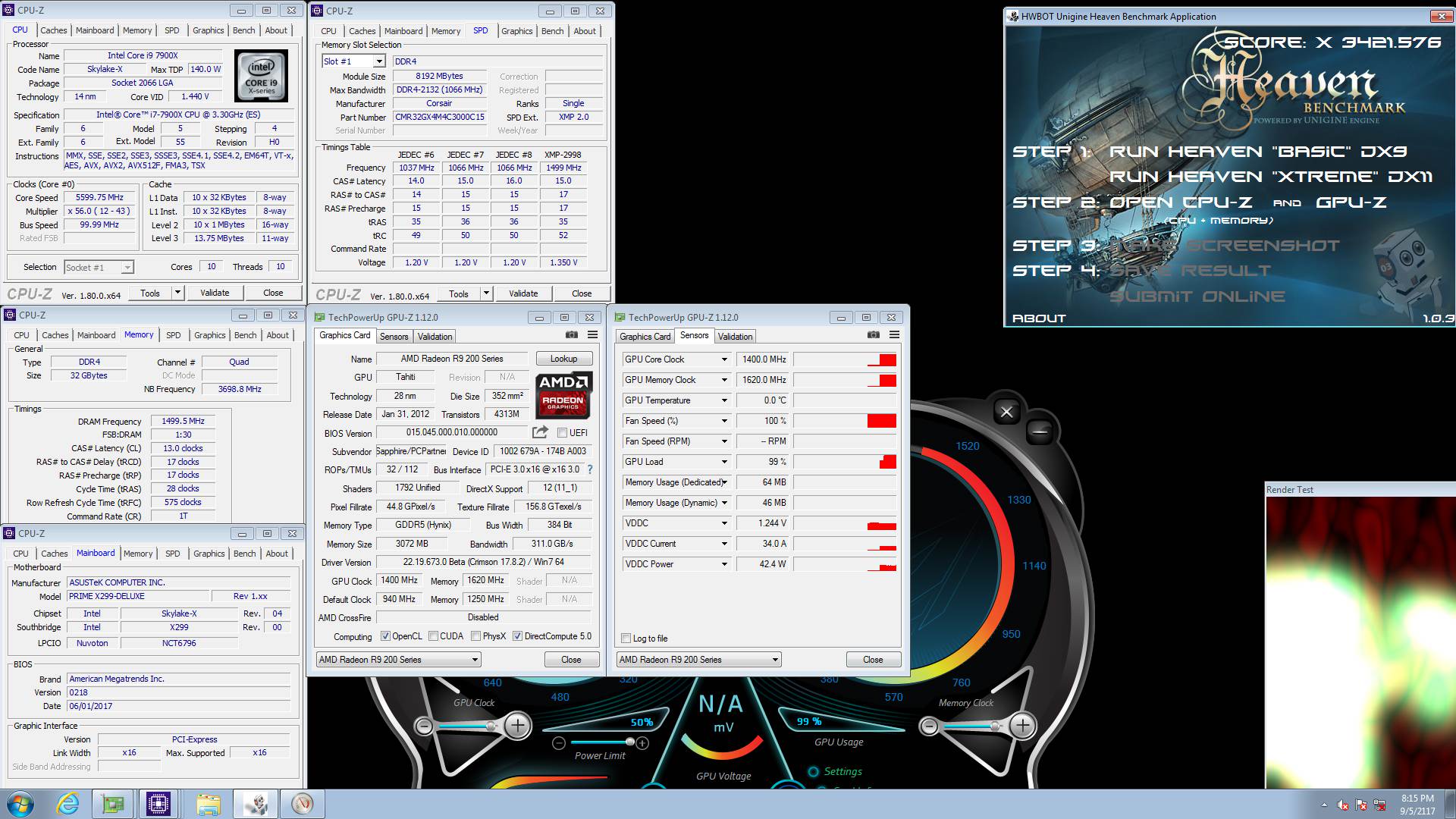Open GPU selector dropdown in Sensors GPU-Z window
Image resolution: width=1456 pixels, height=819 pixels.
click(x=698, y=660)
